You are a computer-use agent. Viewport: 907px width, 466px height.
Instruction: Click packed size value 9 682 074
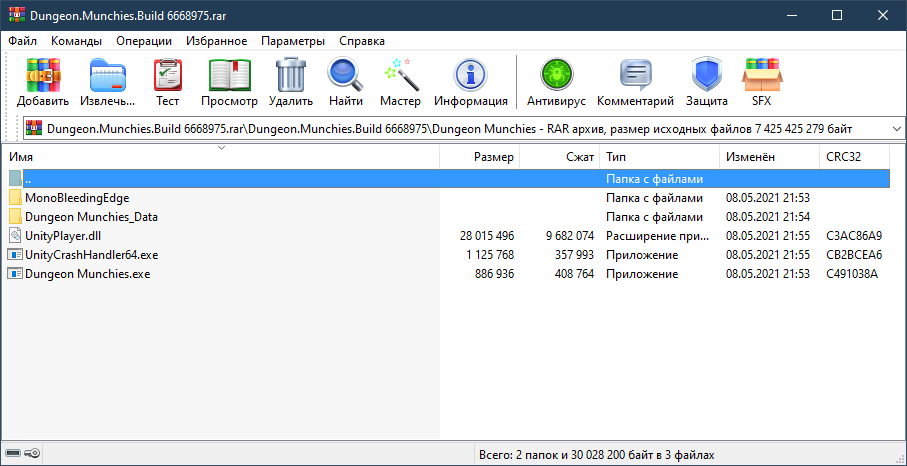(569, 236)
